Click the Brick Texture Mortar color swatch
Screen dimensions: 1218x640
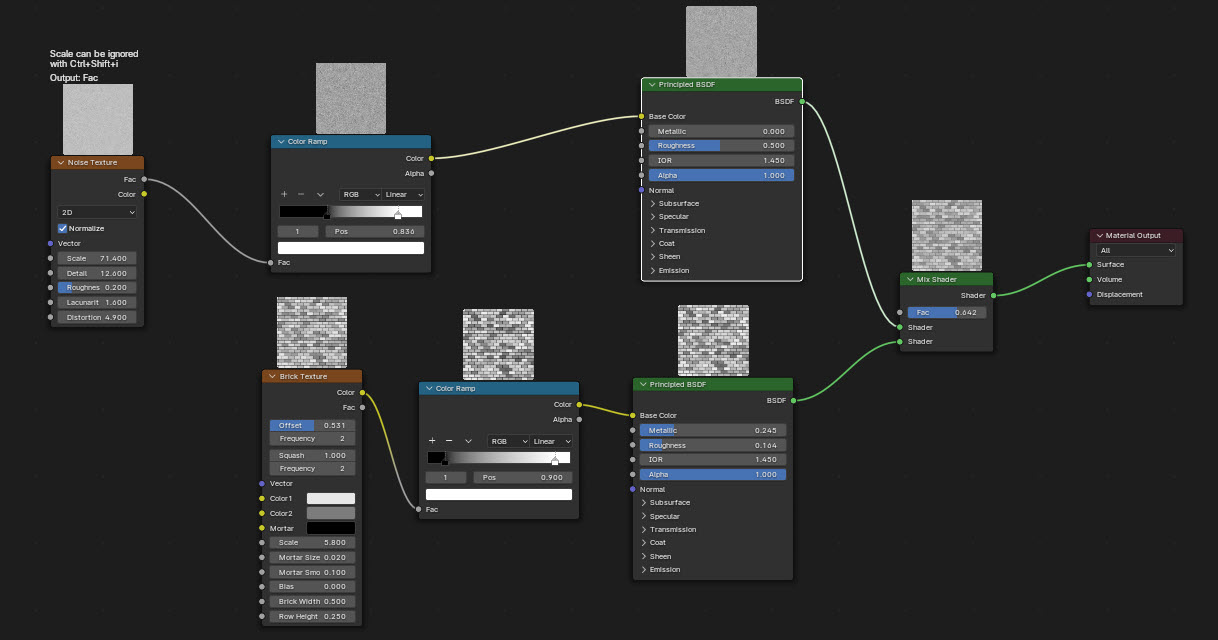point(330,528)
